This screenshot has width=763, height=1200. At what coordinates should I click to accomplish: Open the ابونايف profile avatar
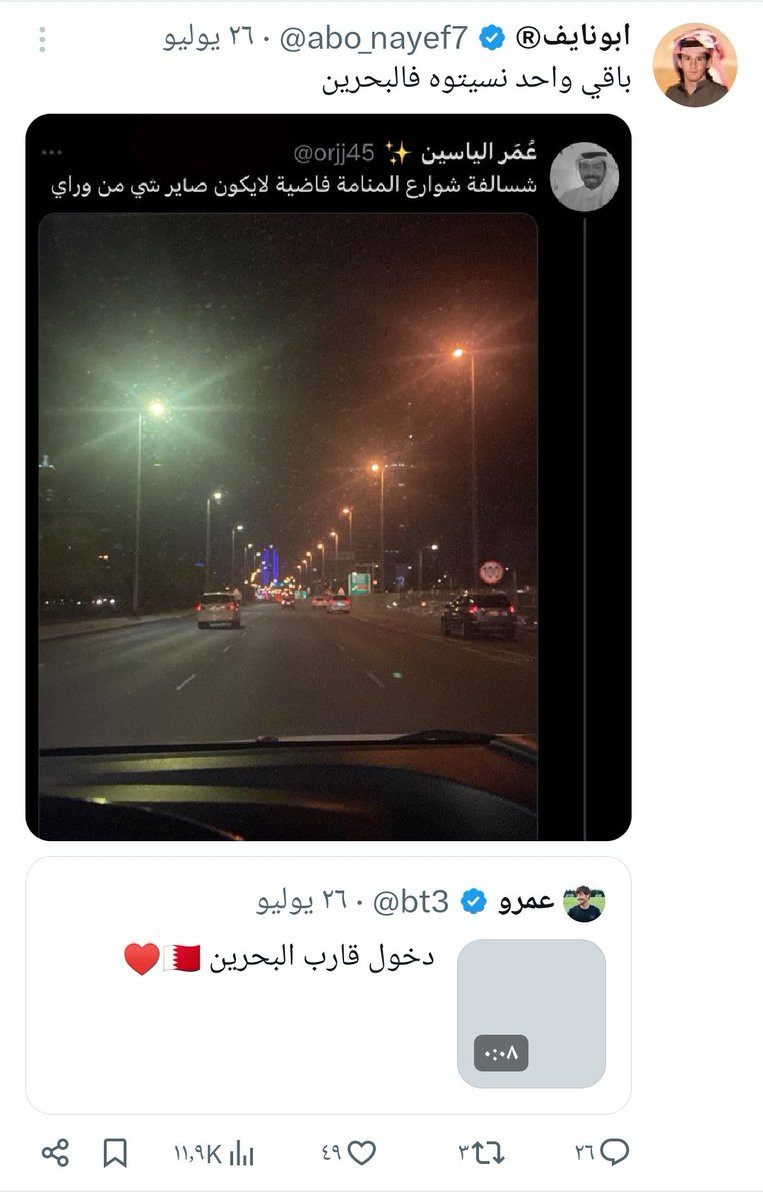[x=694, y=65]
